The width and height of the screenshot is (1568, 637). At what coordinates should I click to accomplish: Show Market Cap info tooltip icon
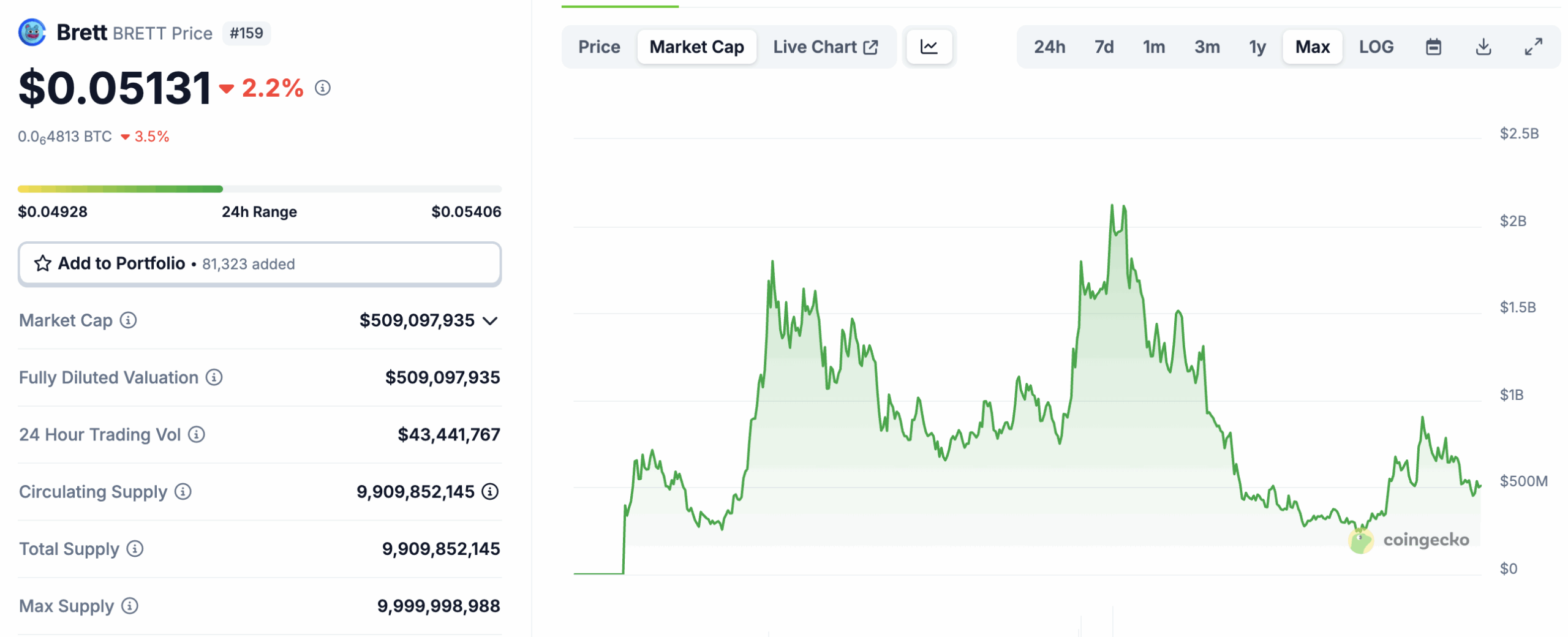[128, 320]
